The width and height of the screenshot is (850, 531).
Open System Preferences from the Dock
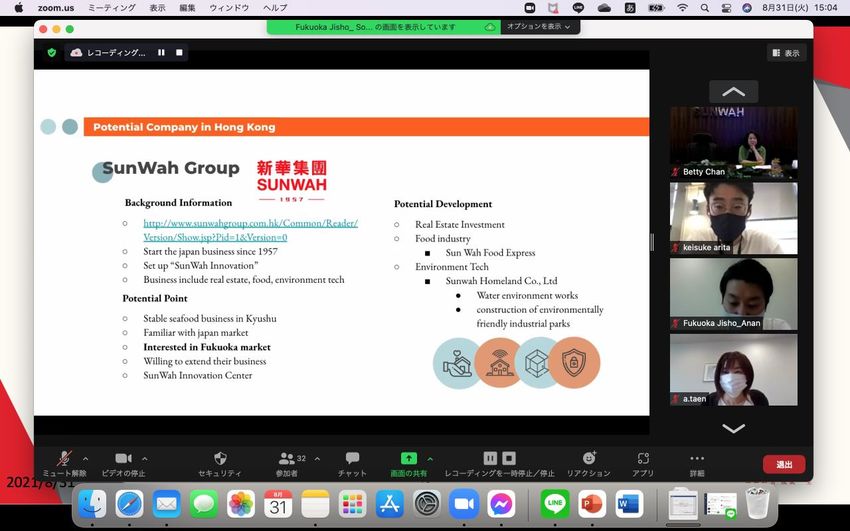427,504
